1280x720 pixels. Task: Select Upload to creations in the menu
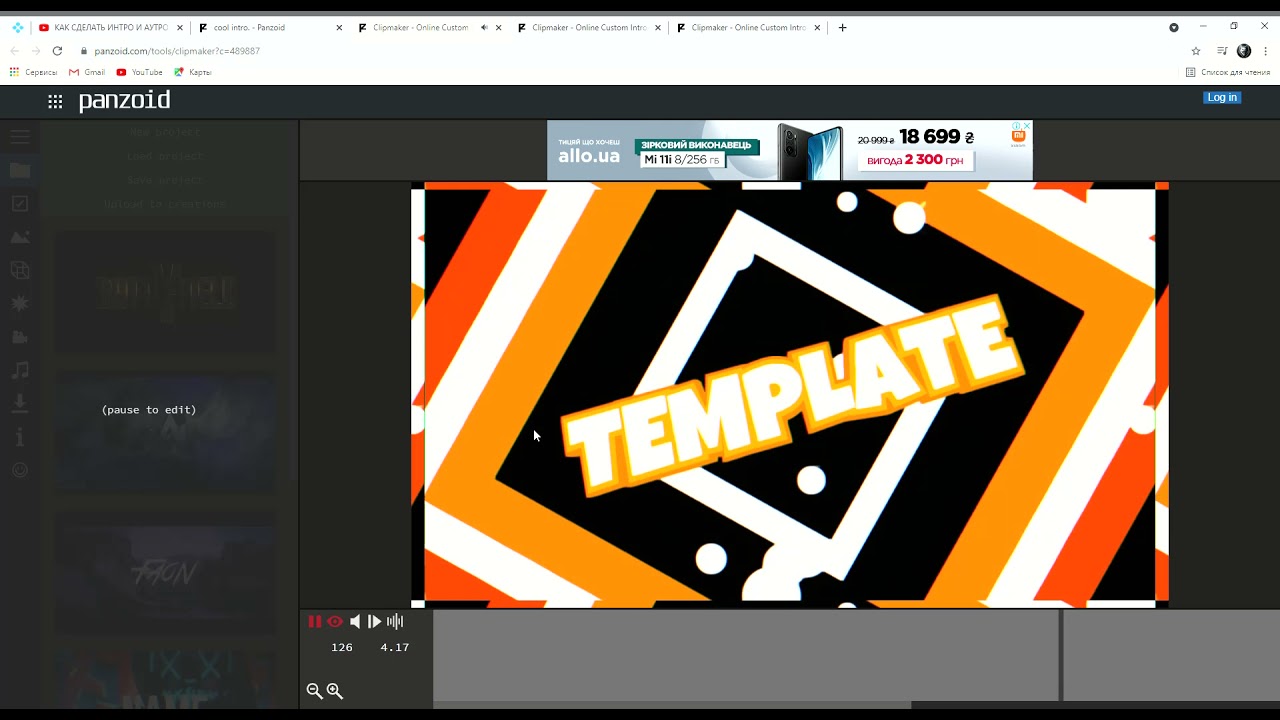click(165, 204)
